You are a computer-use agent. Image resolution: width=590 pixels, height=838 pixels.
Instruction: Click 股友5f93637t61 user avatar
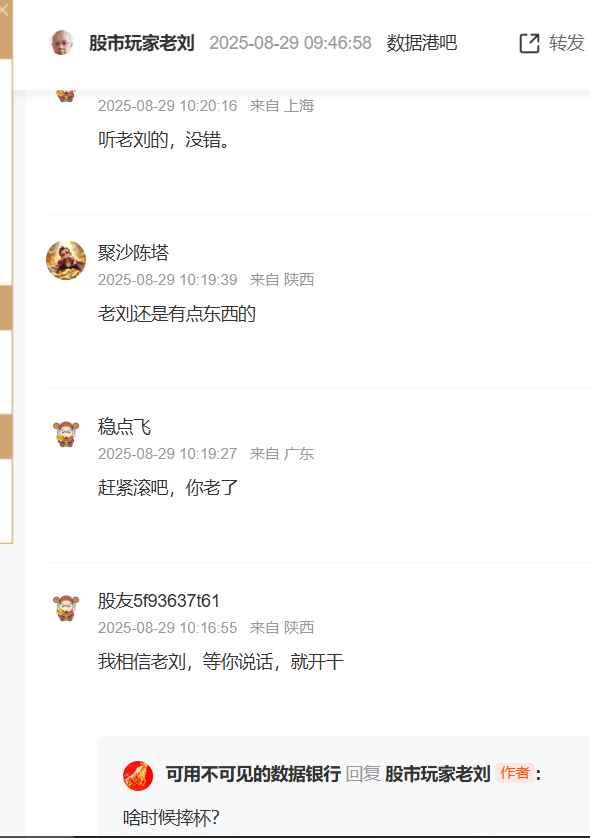[x=66, y=608]
